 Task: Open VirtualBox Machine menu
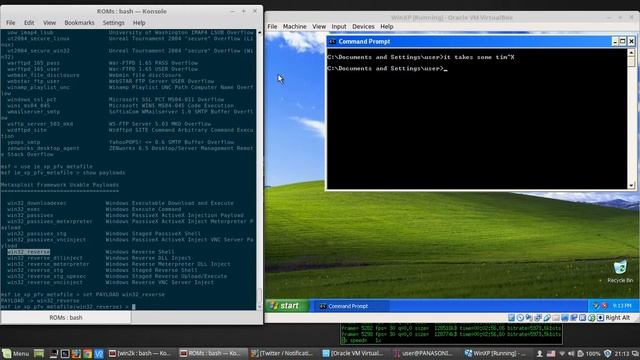tap(295, 26)
